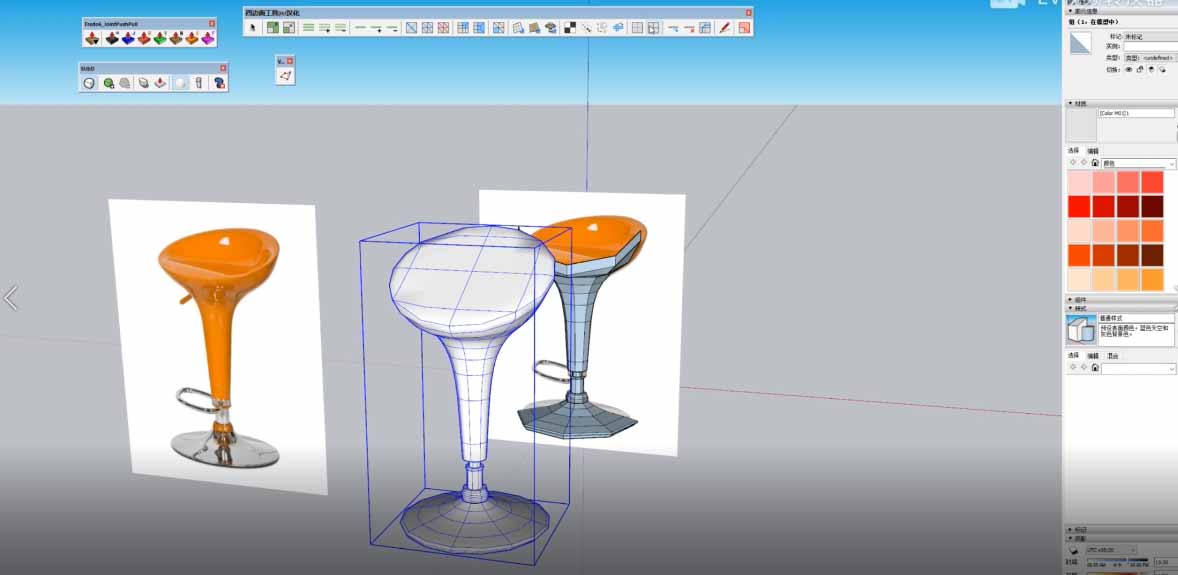Select the arrow pointer tool in the quad toolbar
This screenshot has height=575, width=1178.
coord(254,28)
